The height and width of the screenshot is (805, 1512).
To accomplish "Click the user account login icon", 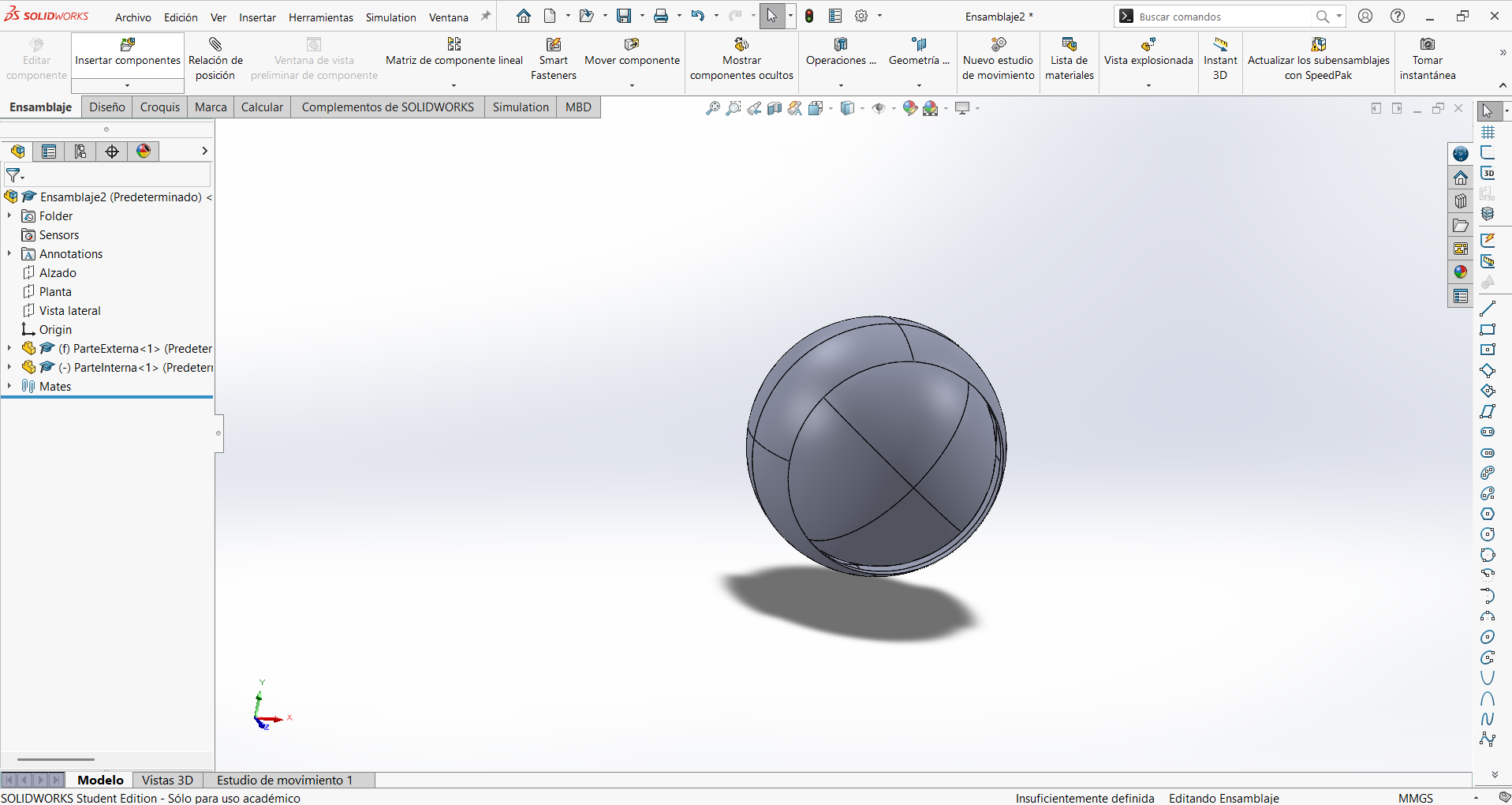I will [x=1365, y=16].
